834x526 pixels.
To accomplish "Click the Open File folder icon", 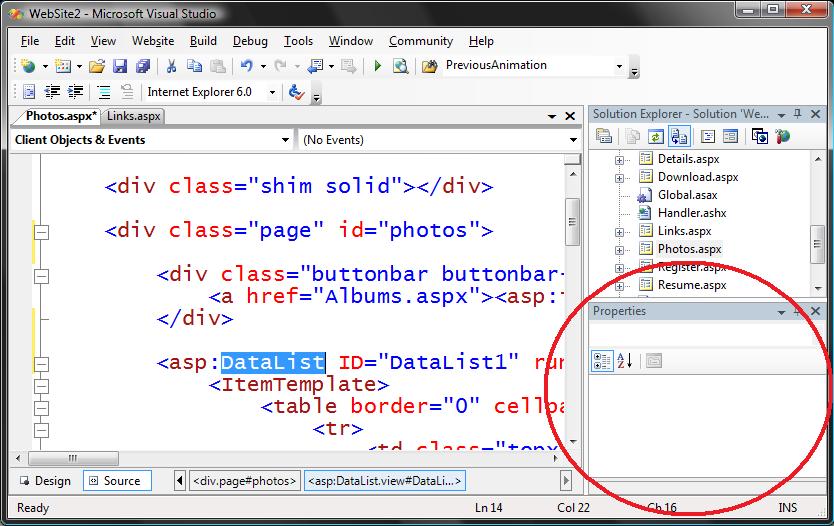I will 97,66.
